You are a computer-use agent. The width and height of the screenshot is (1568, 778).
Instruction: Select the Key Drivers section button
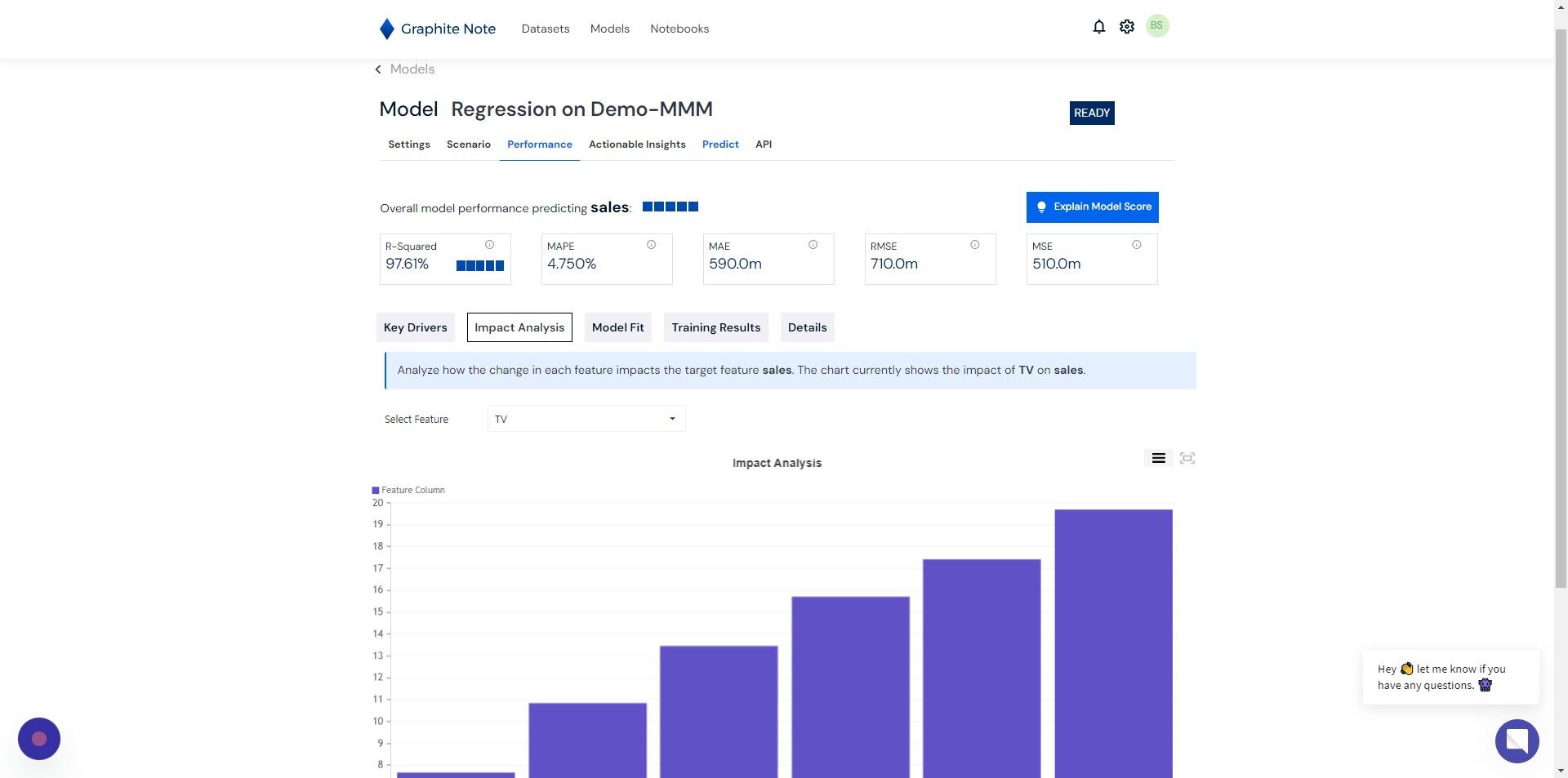pos(416,327)
